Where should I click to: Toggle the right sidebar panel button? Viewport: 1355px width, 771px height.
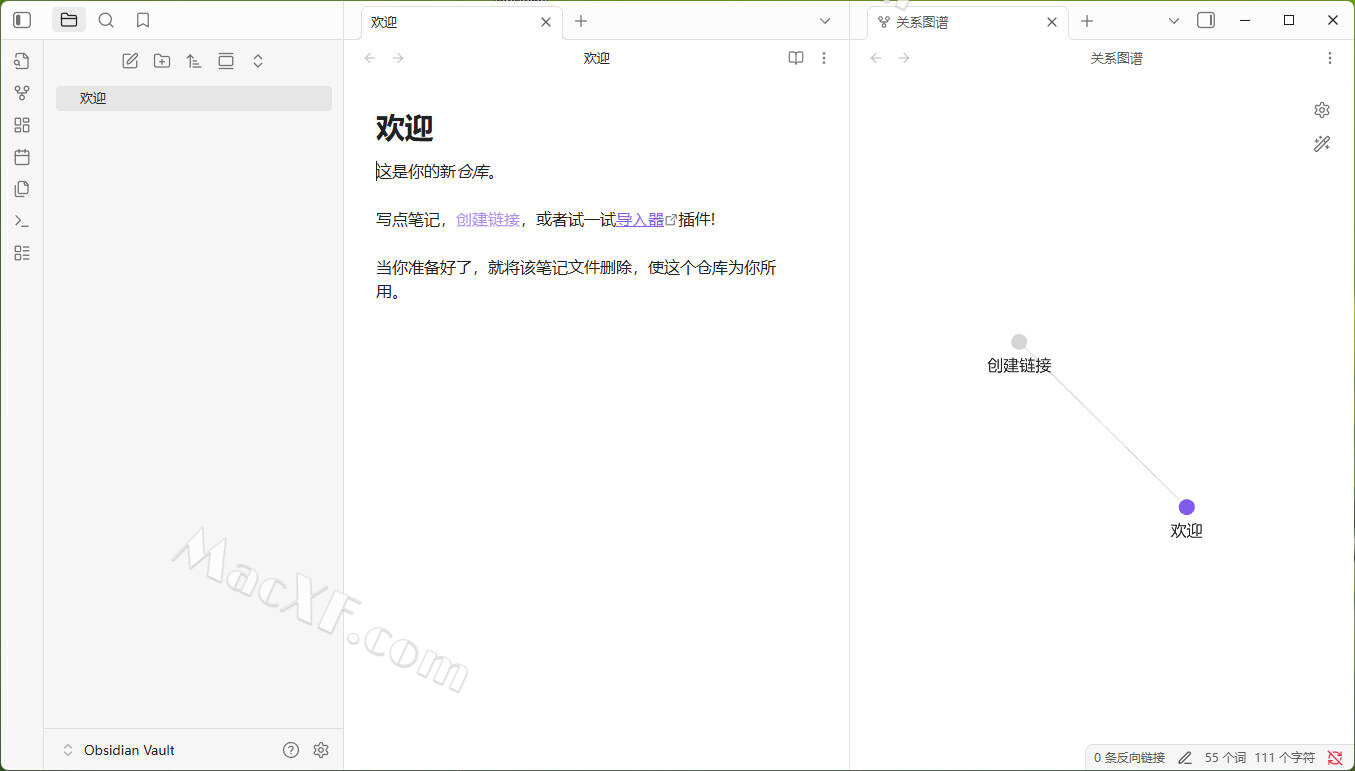tap(1206, 20)
